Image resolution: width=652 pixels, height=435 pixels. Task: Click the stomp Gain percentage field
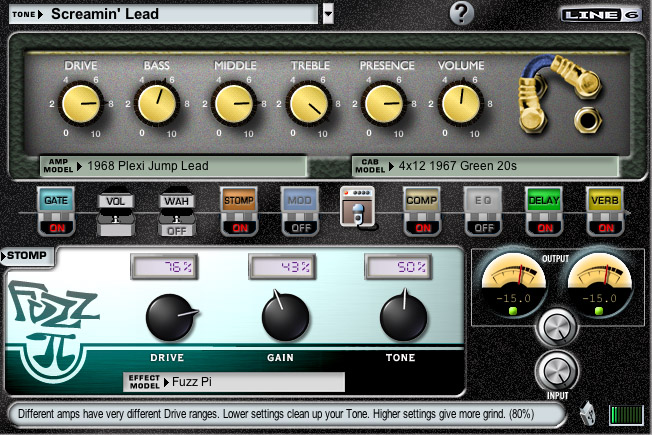tap(282, 267)
